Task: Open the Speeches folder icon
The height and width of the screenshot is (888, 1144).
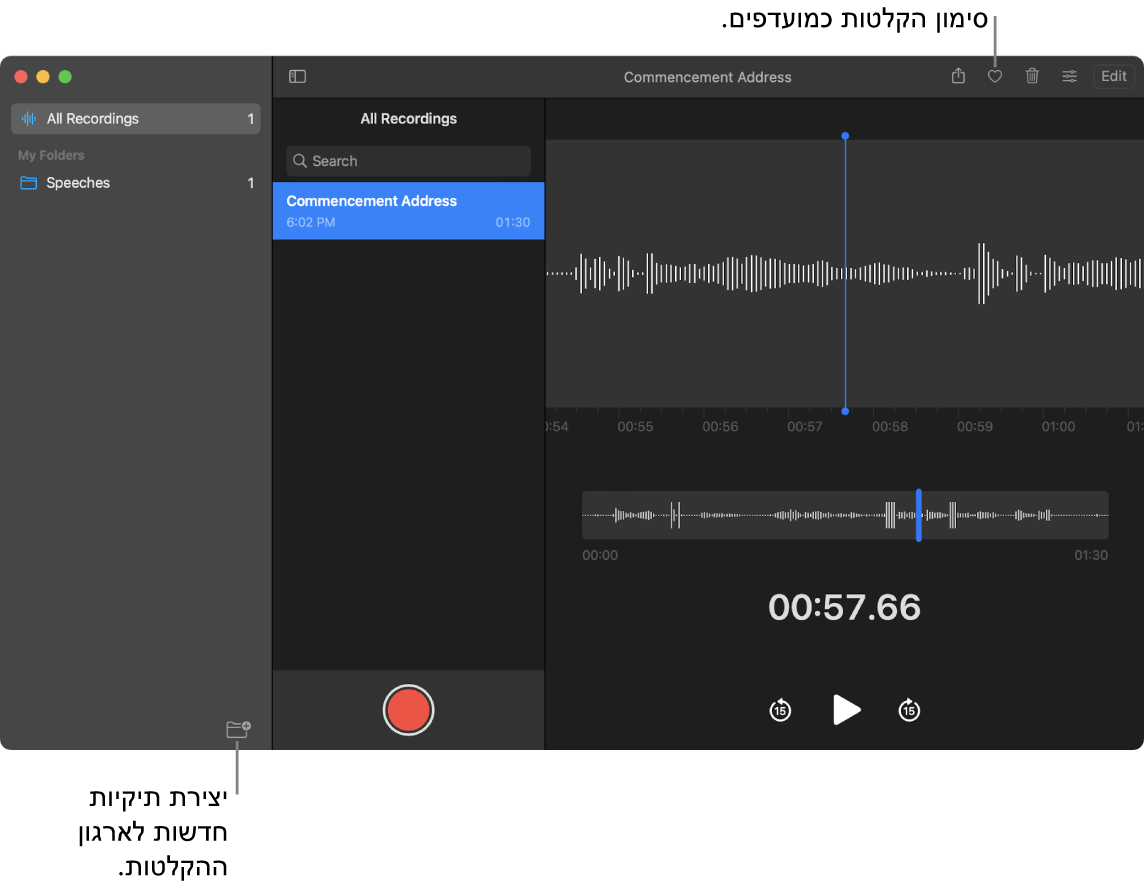Action: click(26, 183)
